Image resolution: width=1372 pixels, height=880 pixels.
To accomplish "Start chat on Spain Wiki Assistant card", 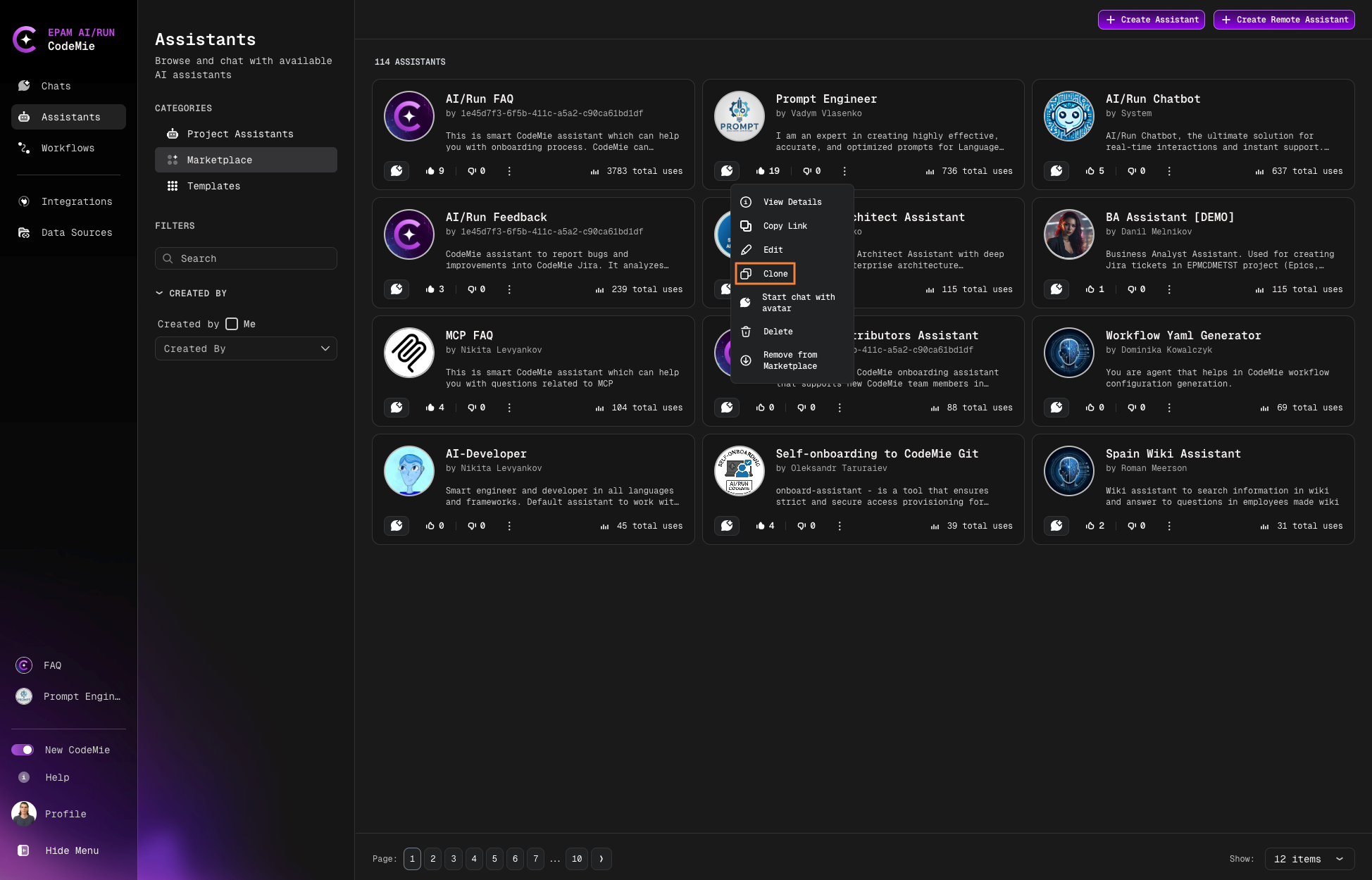I will (x=1056, y=526).
